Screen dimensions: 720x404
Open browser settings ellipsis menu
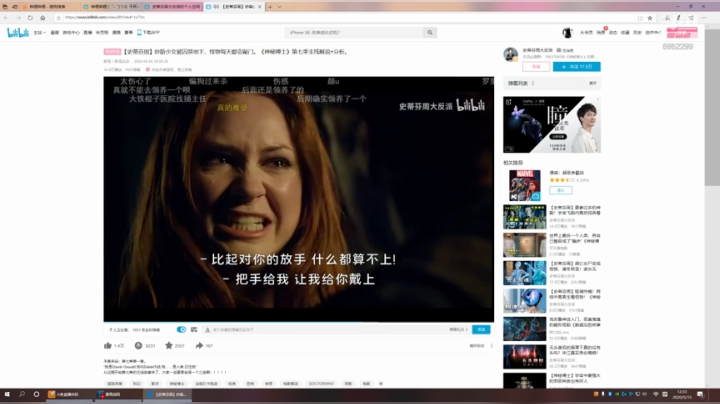[x=703, y=18]
